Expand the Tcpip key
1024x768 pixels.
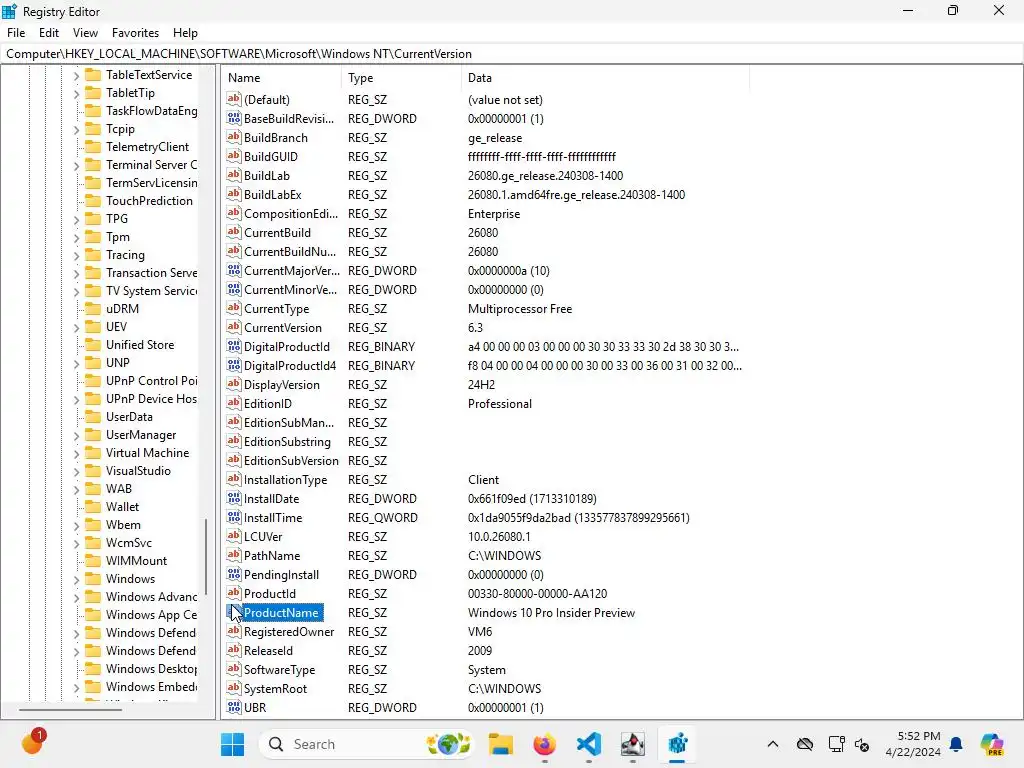(76, 130)
